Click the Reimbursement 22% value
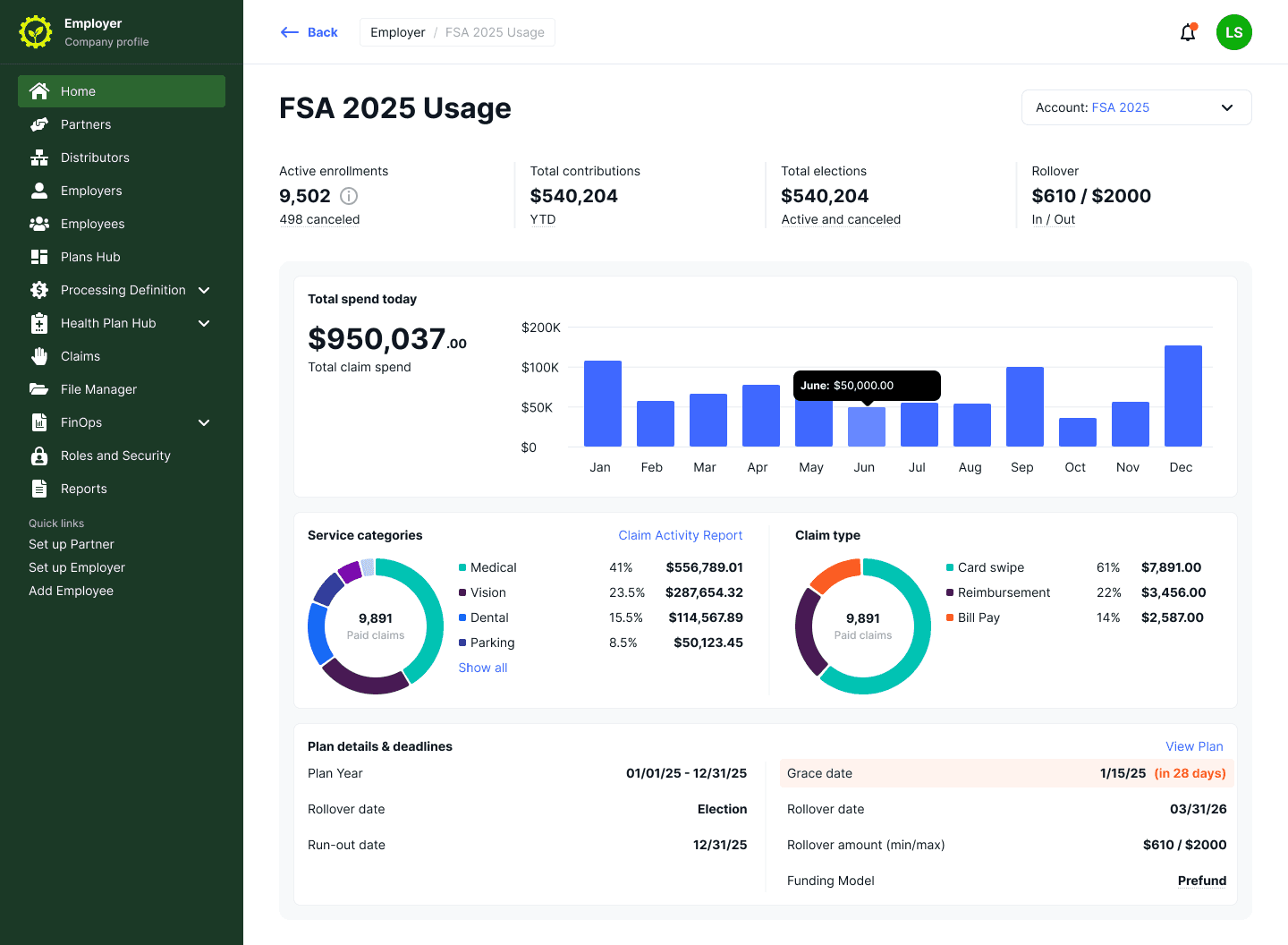The height and width of the screenshot is (945, 1288). 1109,592
